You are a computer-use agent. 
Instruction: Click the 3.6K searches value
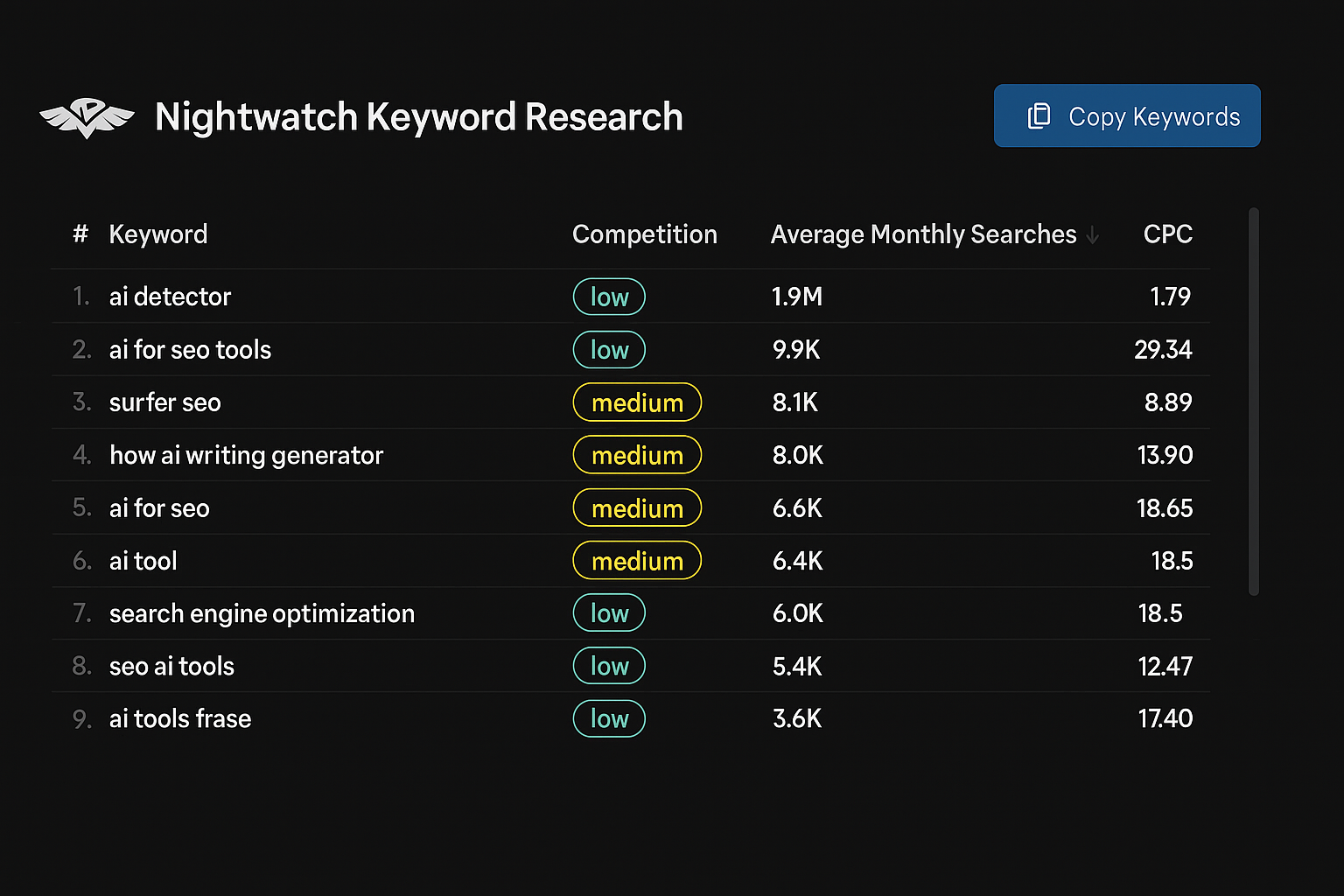point(797,719)
